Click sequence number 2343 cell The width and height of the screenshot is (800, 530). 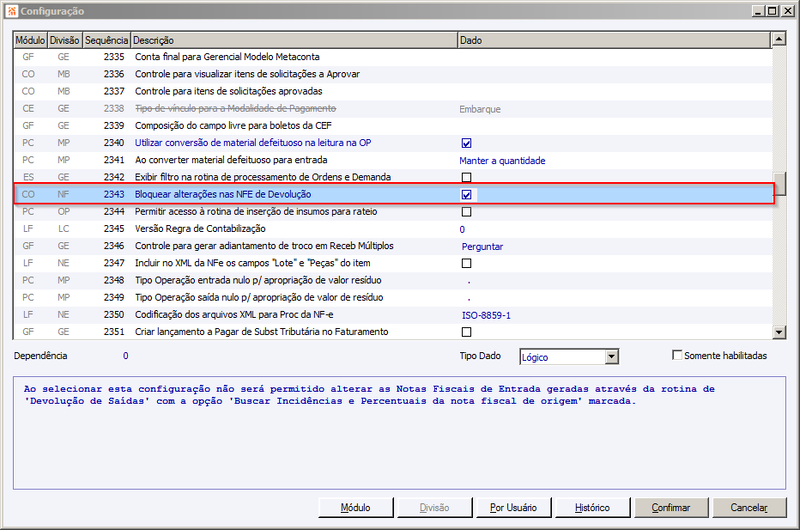(x=114, y=194)
